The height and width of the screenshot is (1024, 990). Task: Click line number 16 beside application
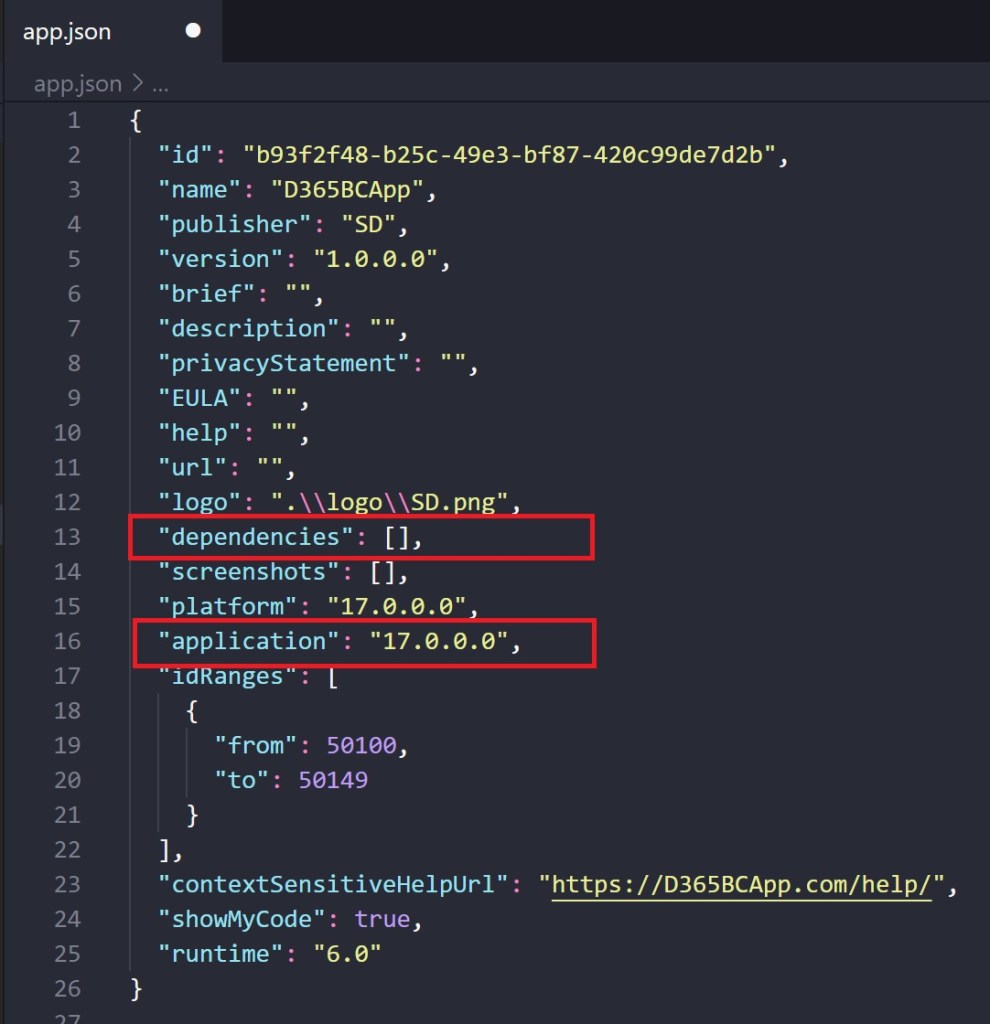pyautogui.click(x=66, y=641)
